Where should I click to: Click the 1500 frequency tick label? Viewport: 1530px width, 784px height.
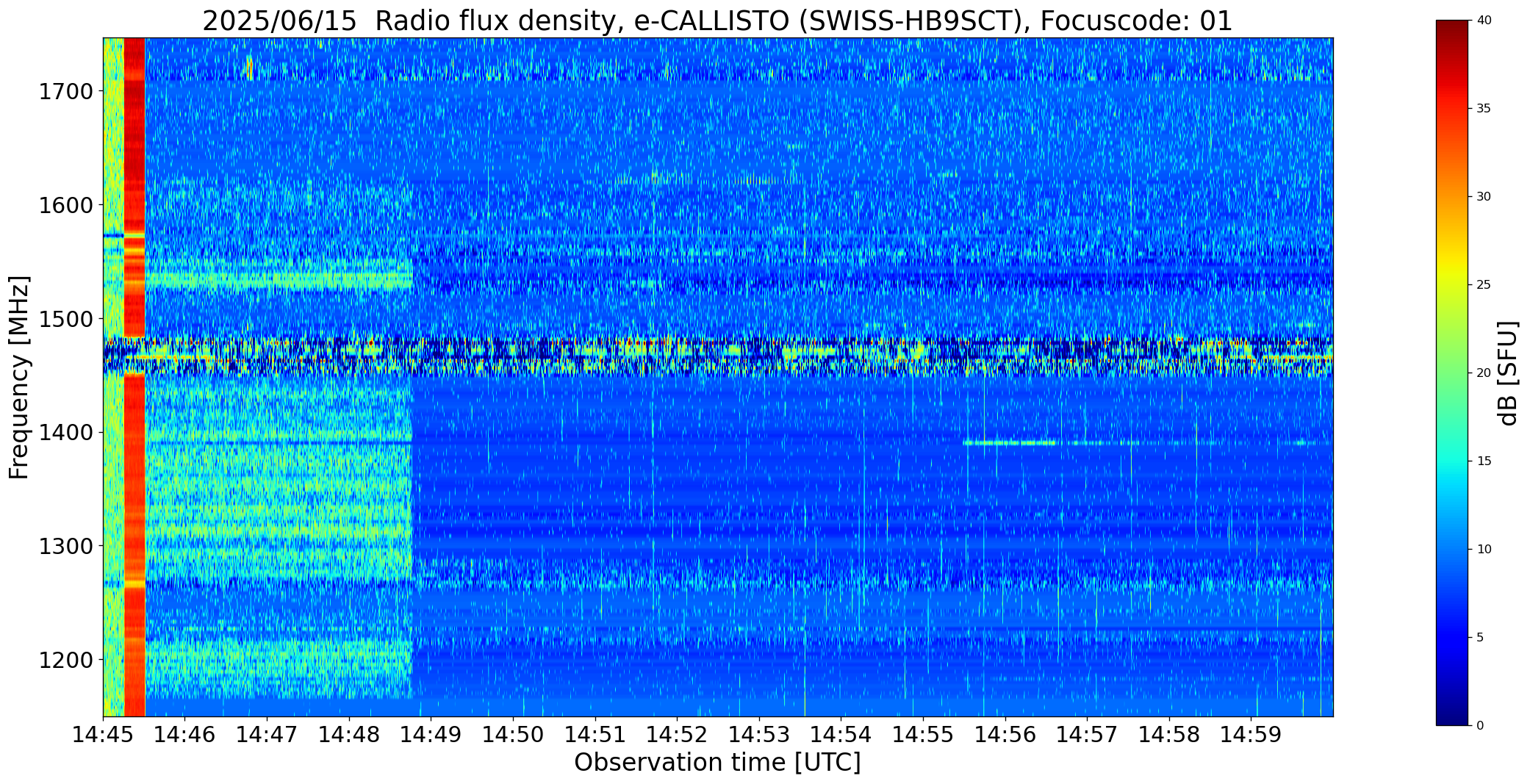click(x=65, y=319)
